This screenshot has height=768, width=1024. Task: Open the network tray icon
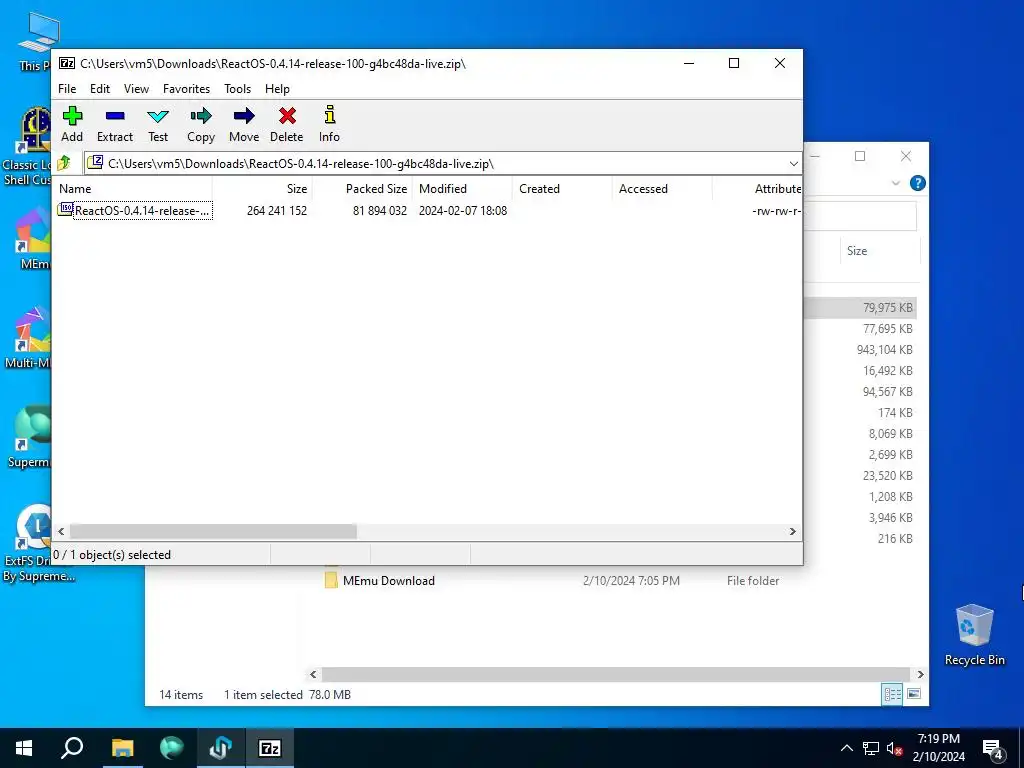point(871,748)
